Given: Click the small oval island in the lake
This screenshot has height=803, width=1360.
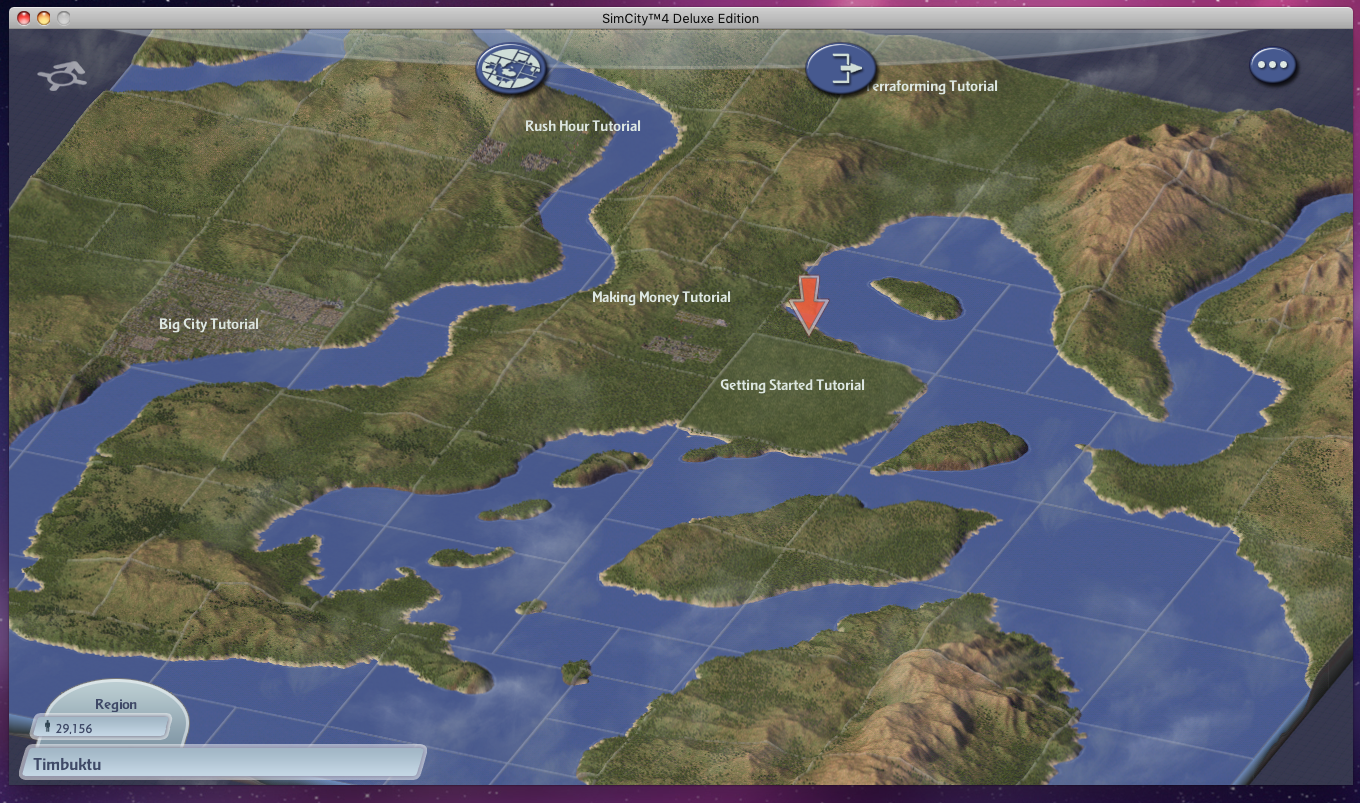Looking at the screenshot, I should click(917, 297).
